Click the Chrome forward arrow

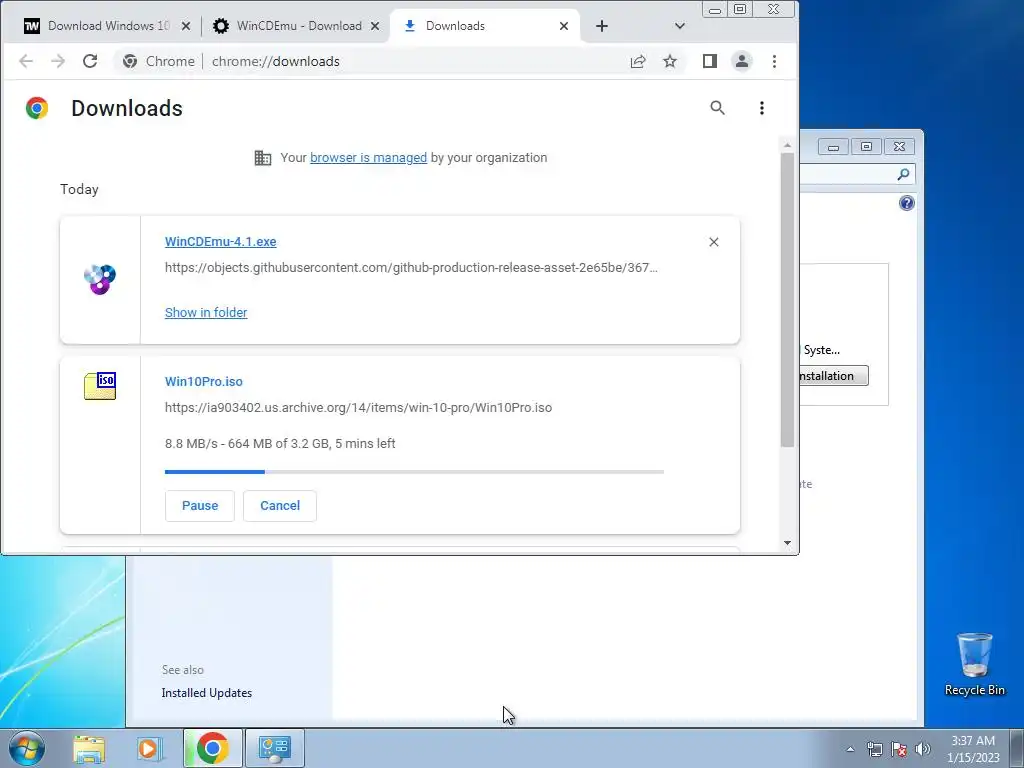coord(58,61)
